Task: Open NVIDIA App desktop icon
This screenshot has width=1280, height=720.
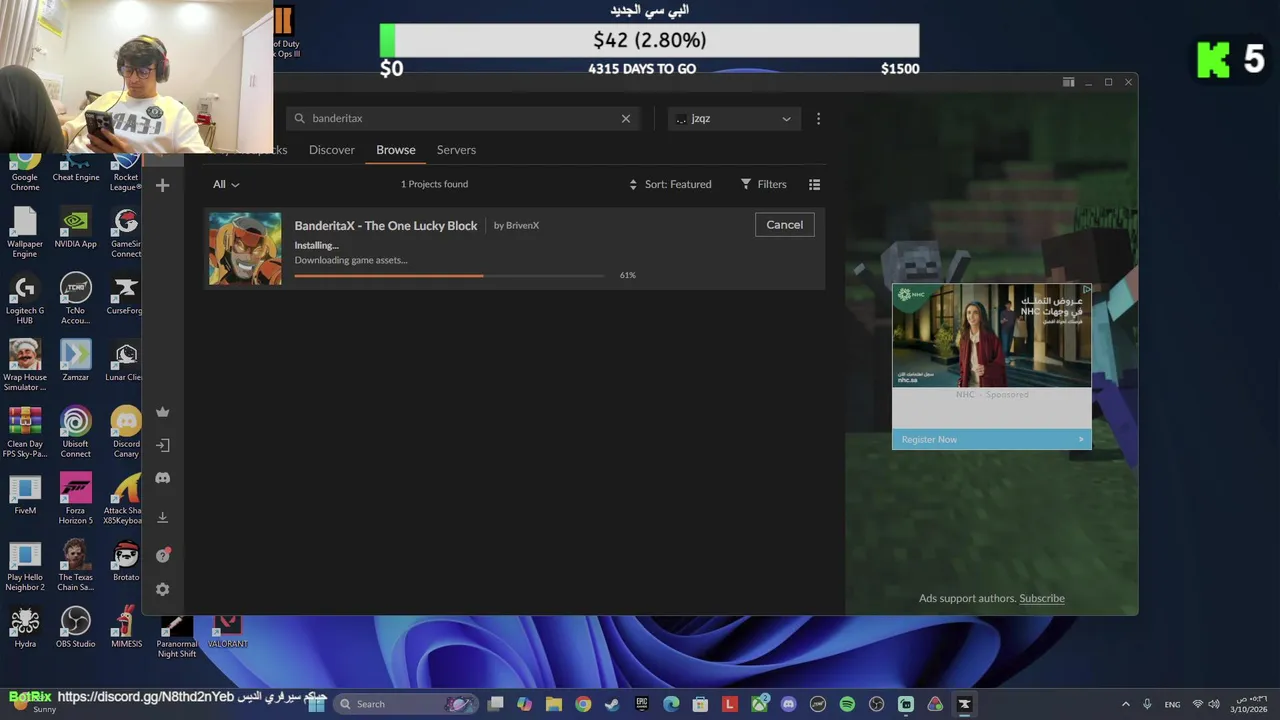Action: click(76, 228)
